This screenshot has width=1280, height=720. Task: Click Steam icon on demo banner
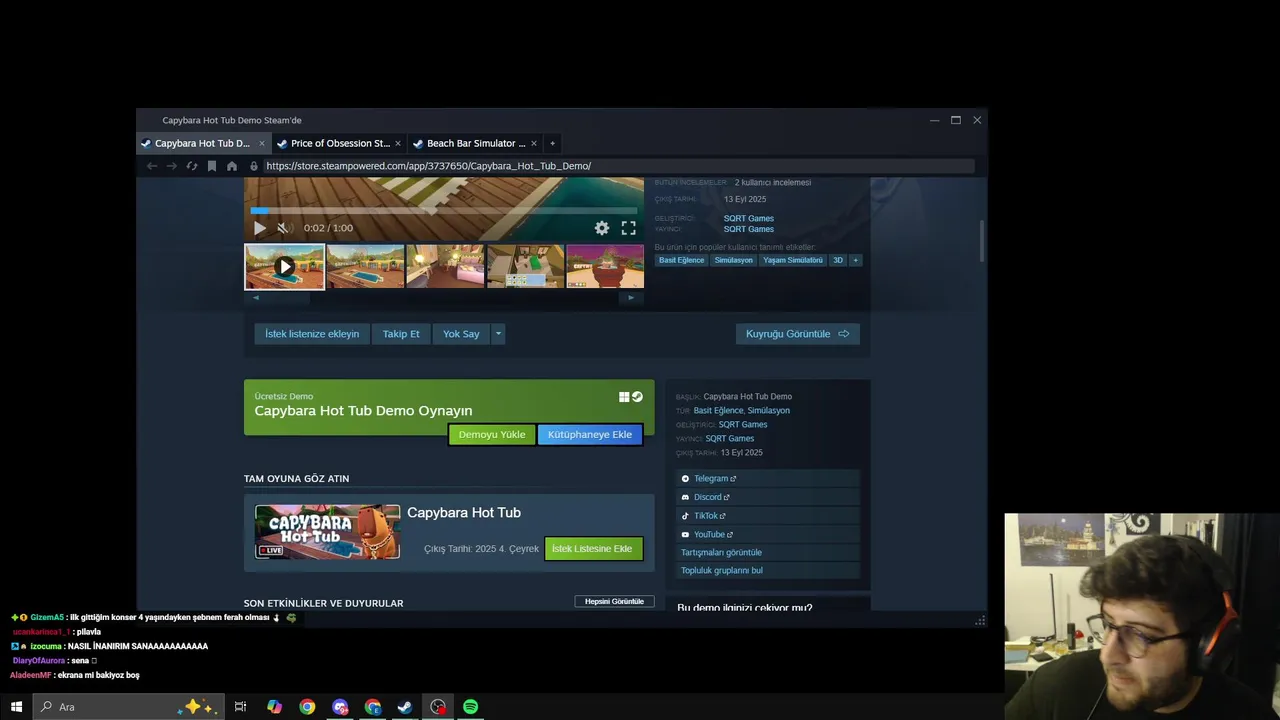click(x=637, y=397)
